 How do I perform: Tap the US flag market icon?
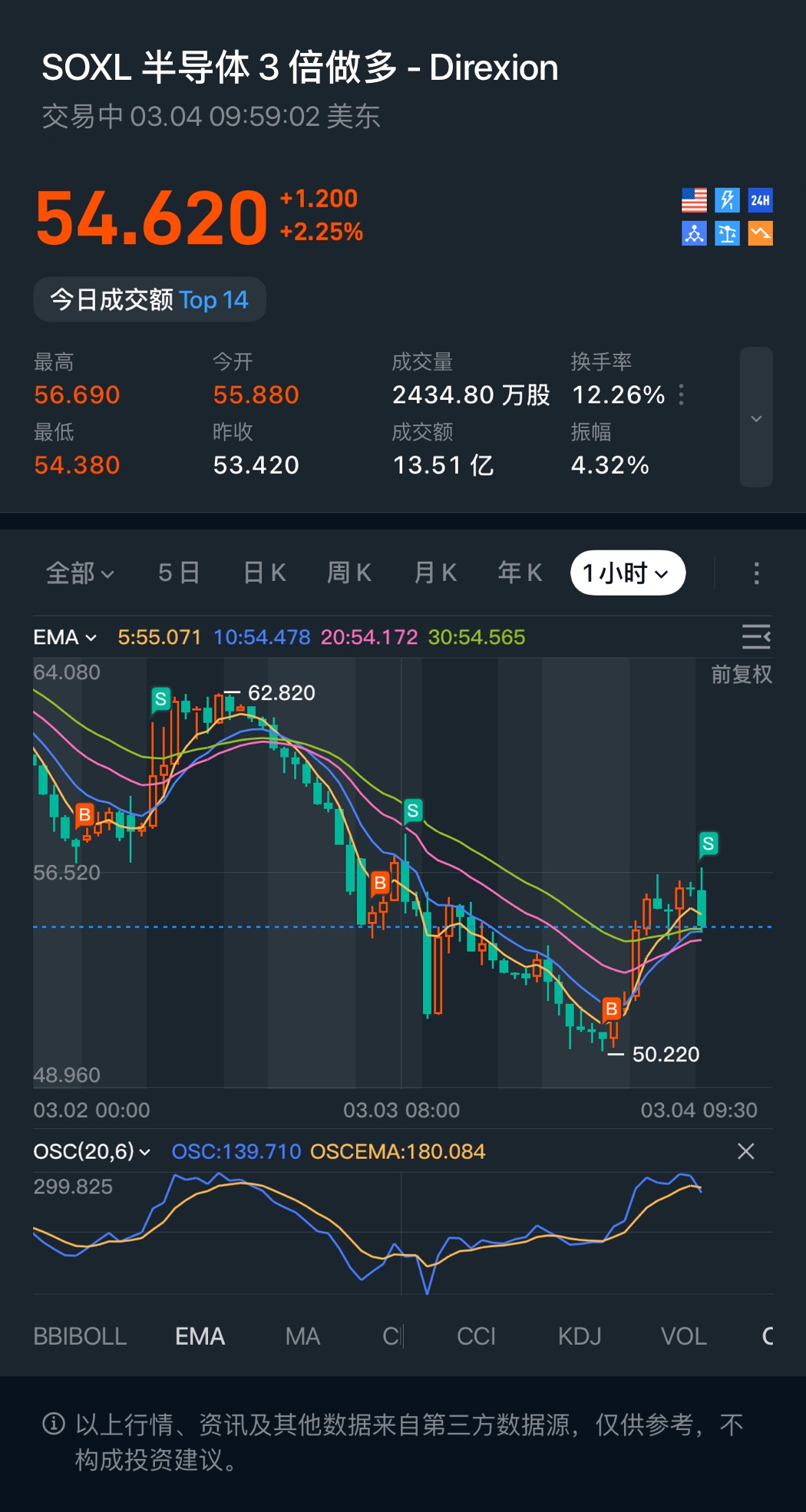coord(694,200)
